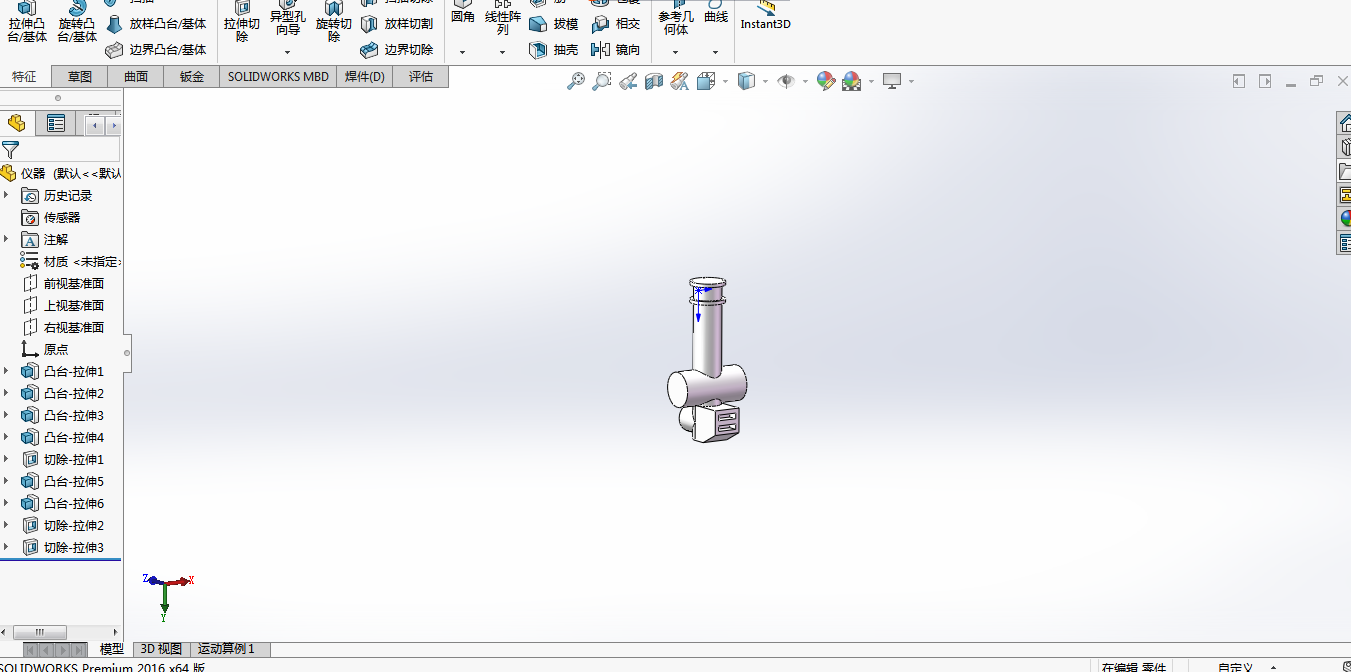
Task: Select the 旋转切除 revolved cut tool
Action: [x=334, y=22]
